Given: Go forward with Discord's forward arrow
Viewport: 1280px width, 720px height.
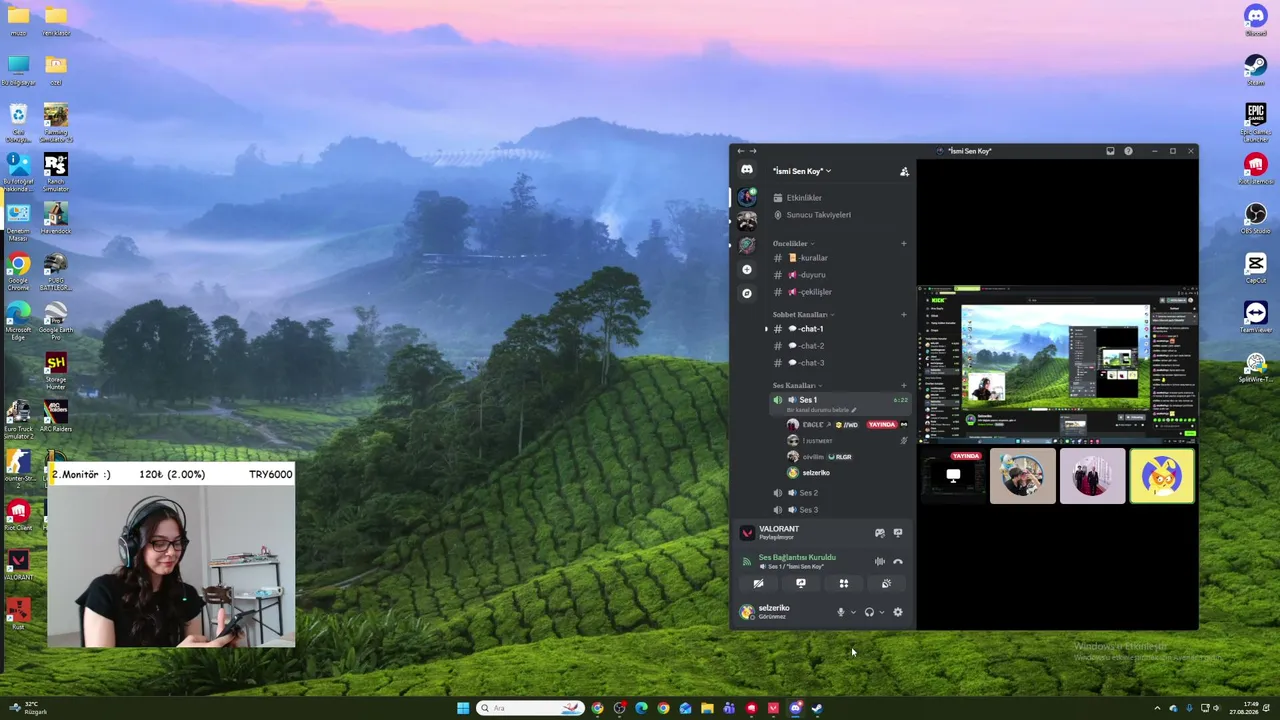Looking at the screenshot, I should (753, 151).
